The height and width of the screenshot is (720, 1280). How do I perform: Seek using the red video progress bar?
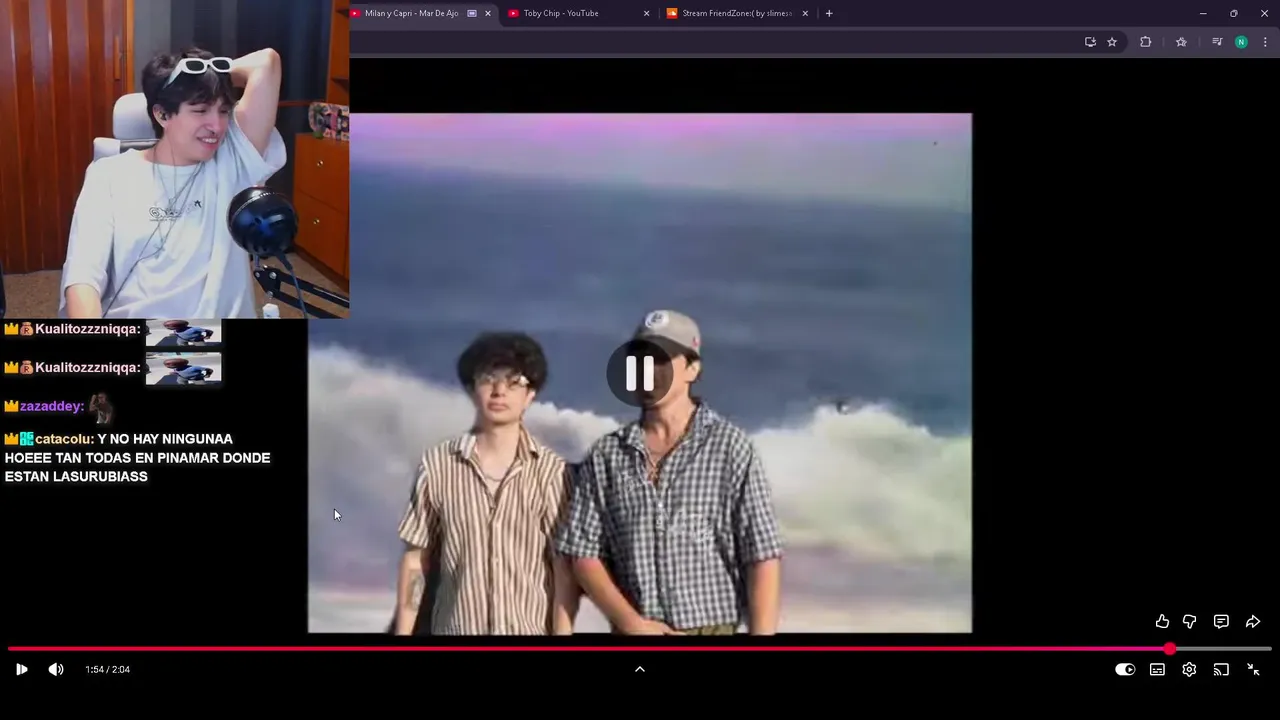pyautogui.click(x=640, y=649)
